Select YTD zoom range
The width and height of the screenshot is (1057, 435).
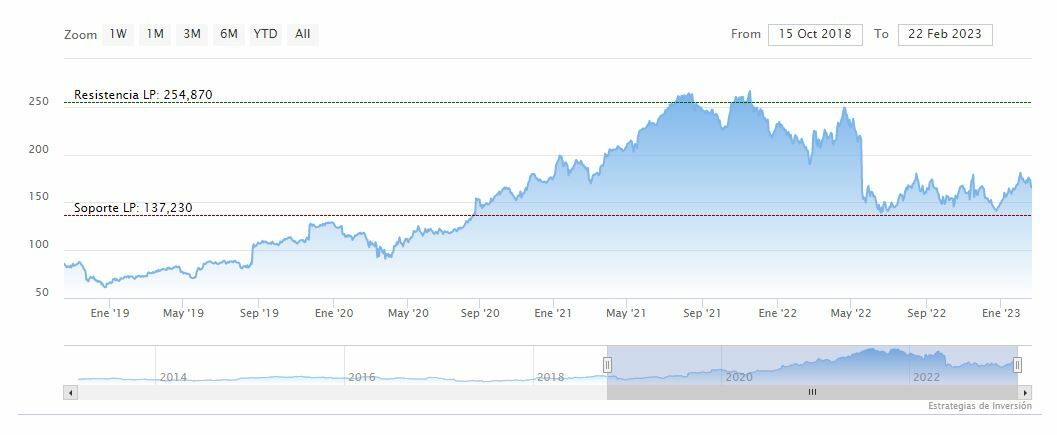[x=265, y=34]
